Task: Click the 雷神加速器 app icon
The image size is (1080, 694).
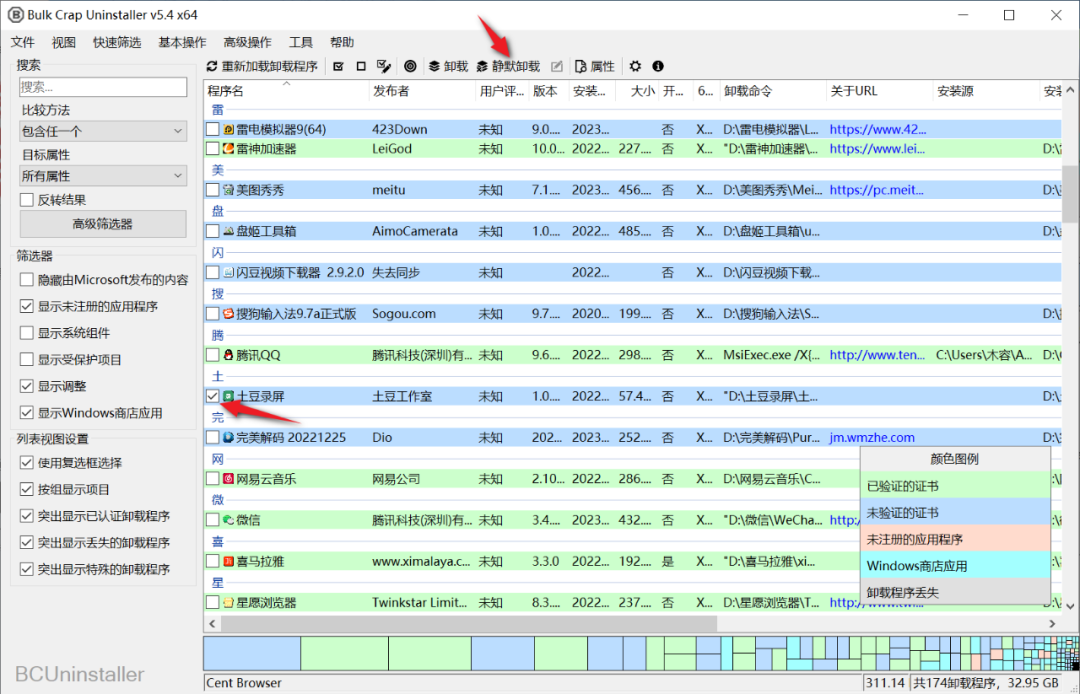Action: point(229,149)
